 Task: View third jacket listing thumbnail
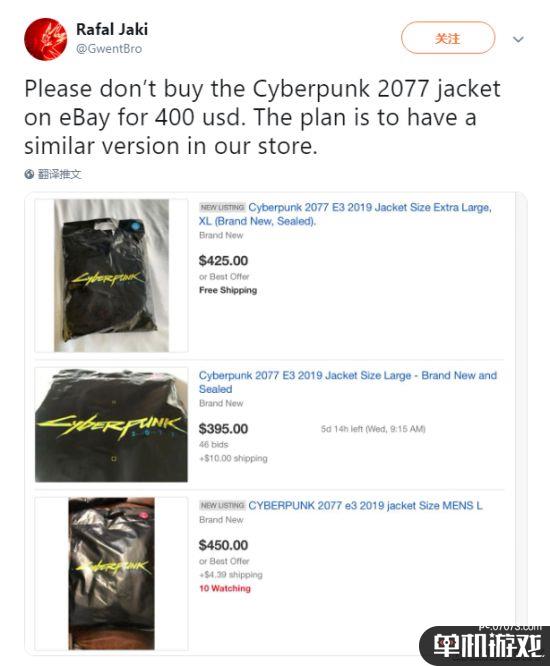tap(111, 573)
